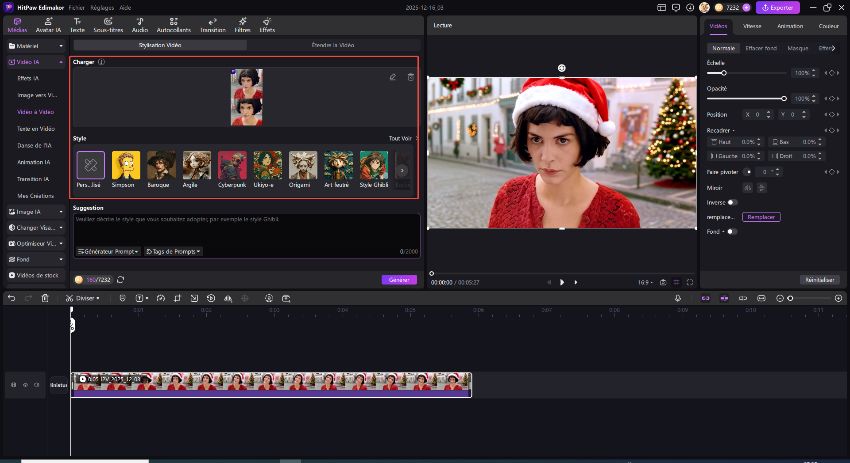The height and width of the screenshot is (463, 850).
Task: Select the Autocollants sticker tool
Action: 173,25
